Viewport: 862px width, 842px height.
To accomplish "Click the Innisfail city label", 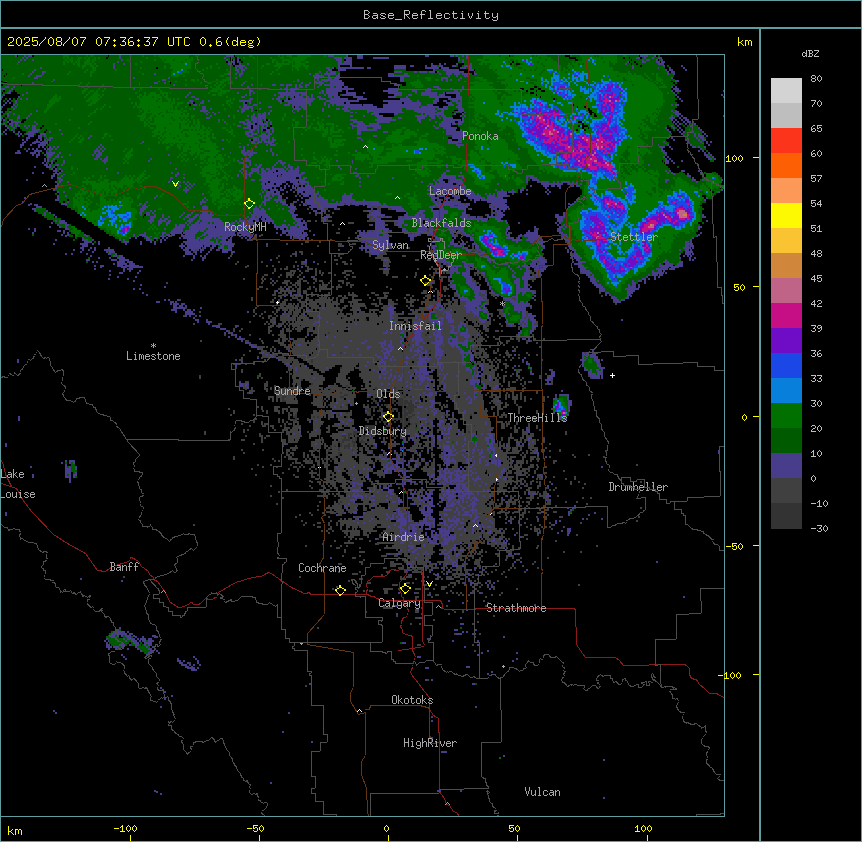I will pyautogui.click(x=415, y=326).
